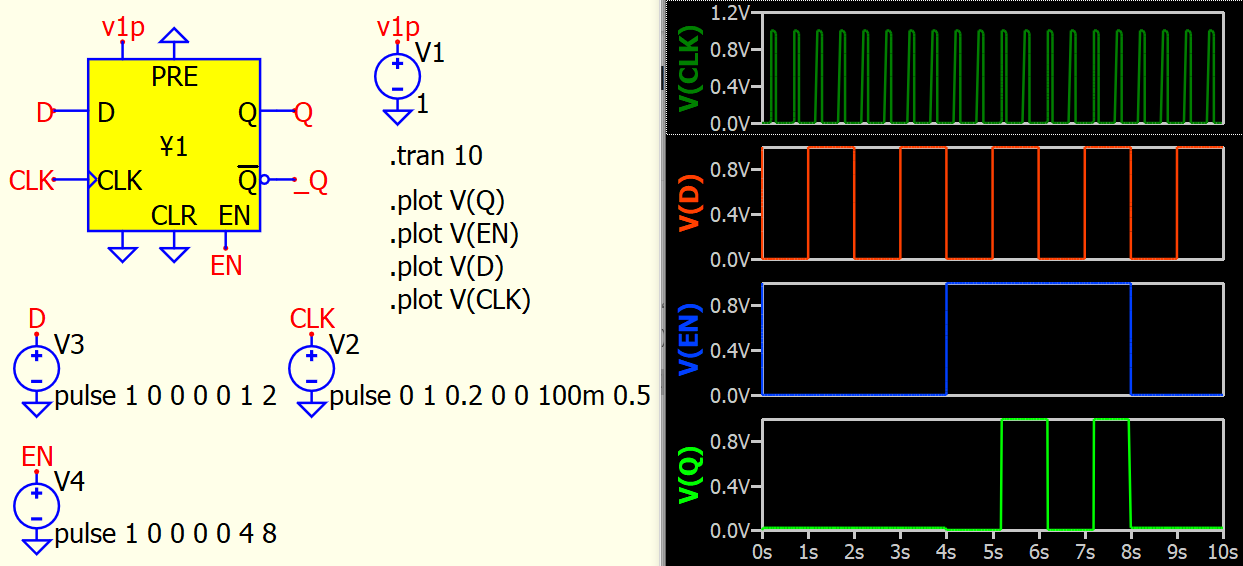Click the V1 value label 1
The width and height of the screenshot is (1243, 566).
[x=423, y=104]
